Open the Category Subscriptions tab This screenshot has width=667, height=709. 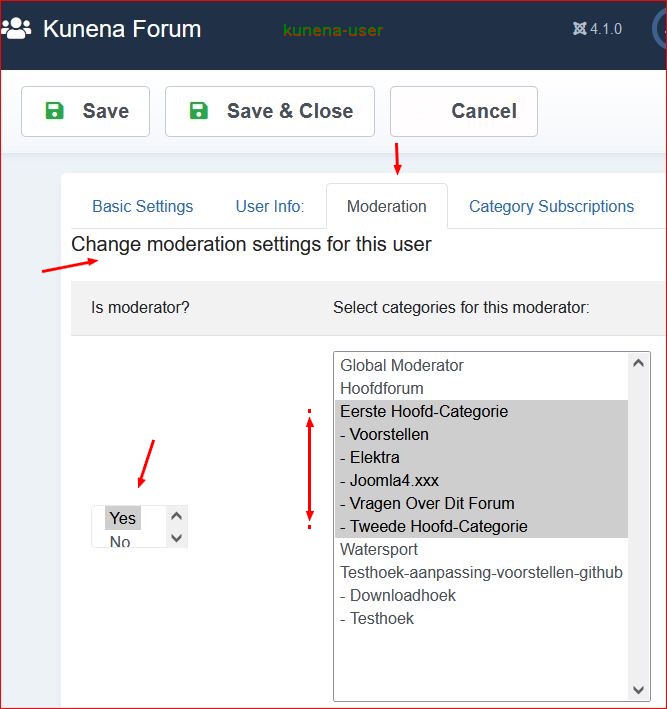pos(551,207)
